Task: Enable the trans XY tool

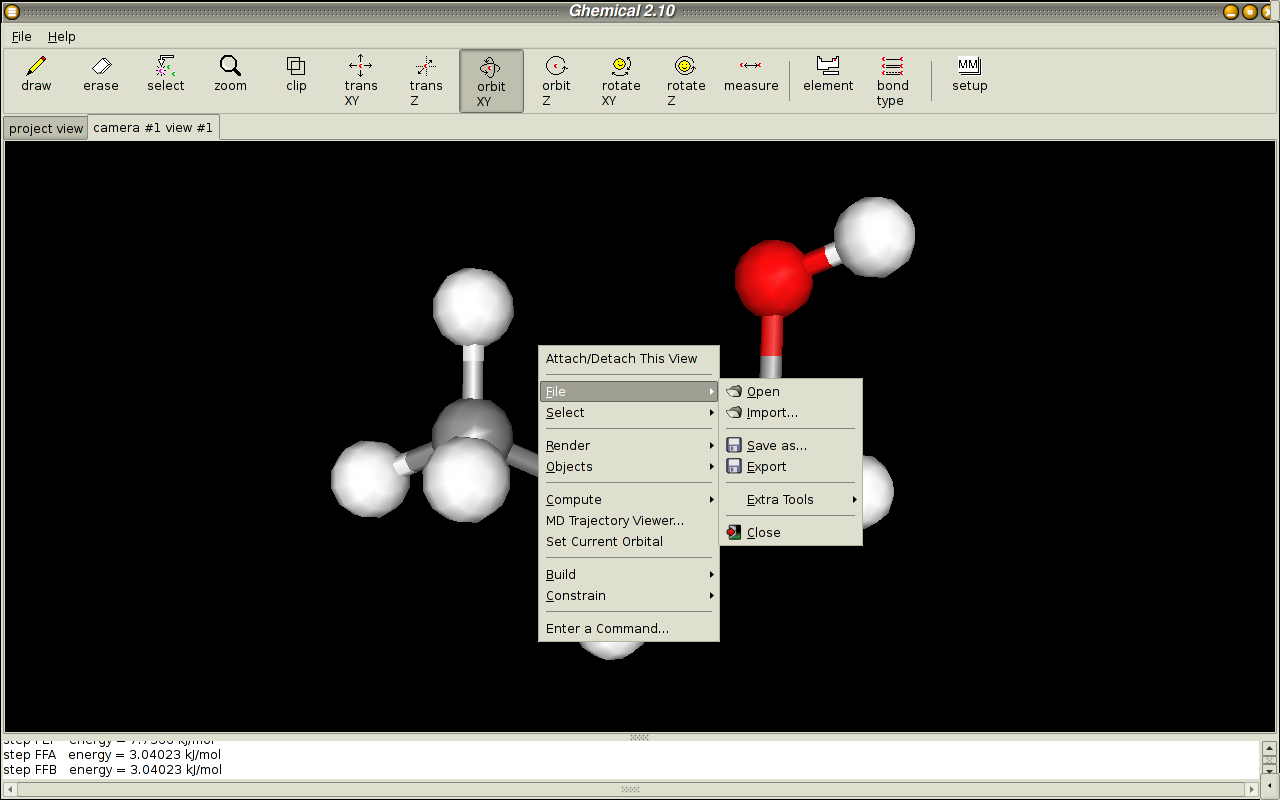Action: (361, 80)
